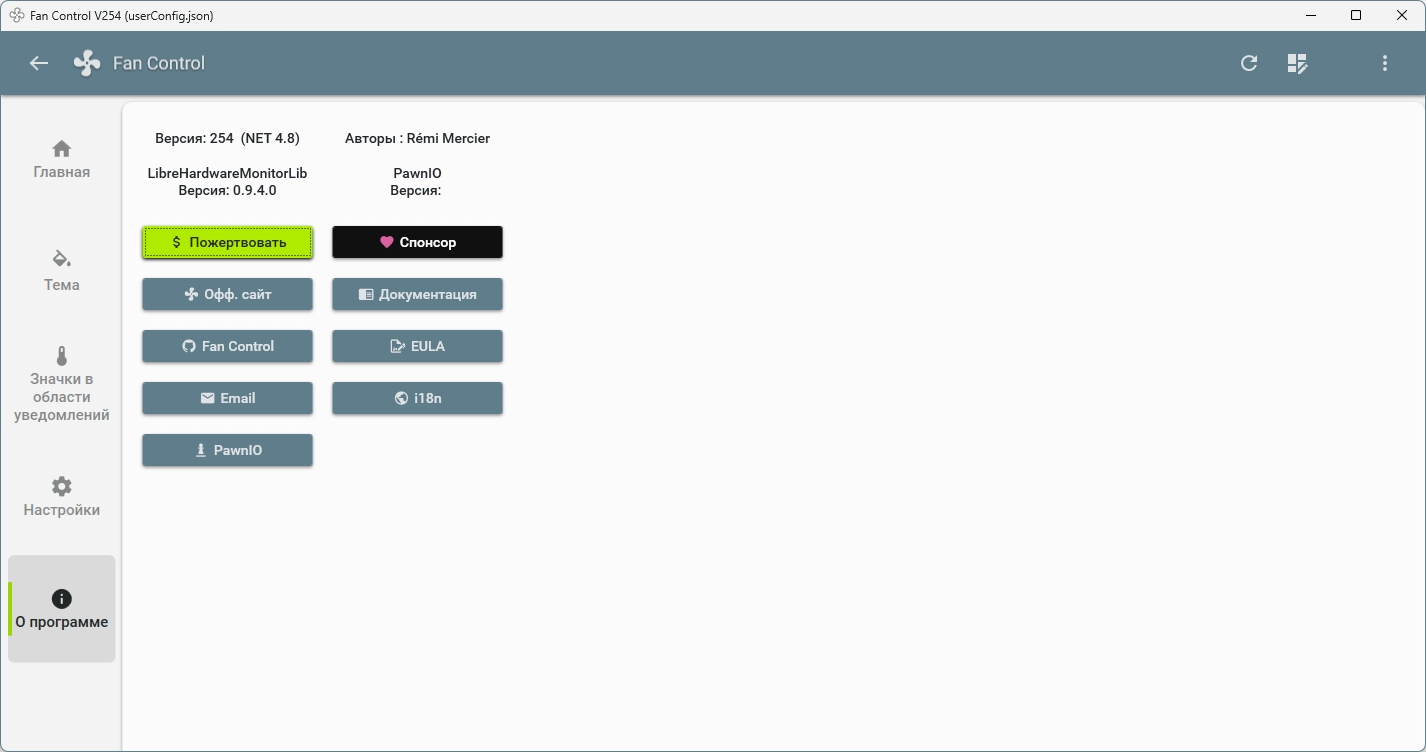Click the 'LibreHardwareMonitorLib' label
This screenshot has width=1426, height=752.
[x=227, y=173]
